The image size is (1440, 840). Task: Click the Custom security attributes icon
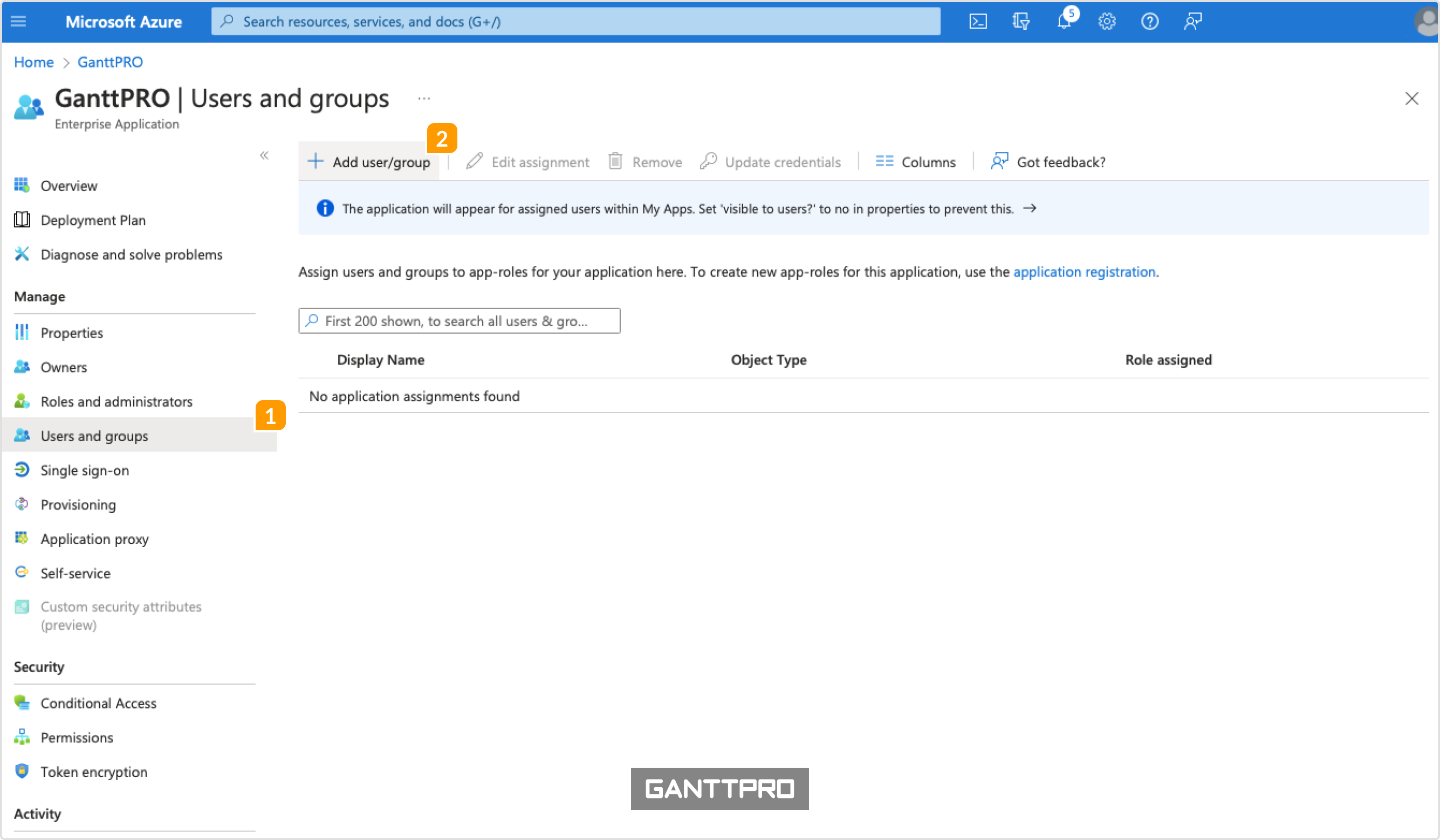[22, 607]
